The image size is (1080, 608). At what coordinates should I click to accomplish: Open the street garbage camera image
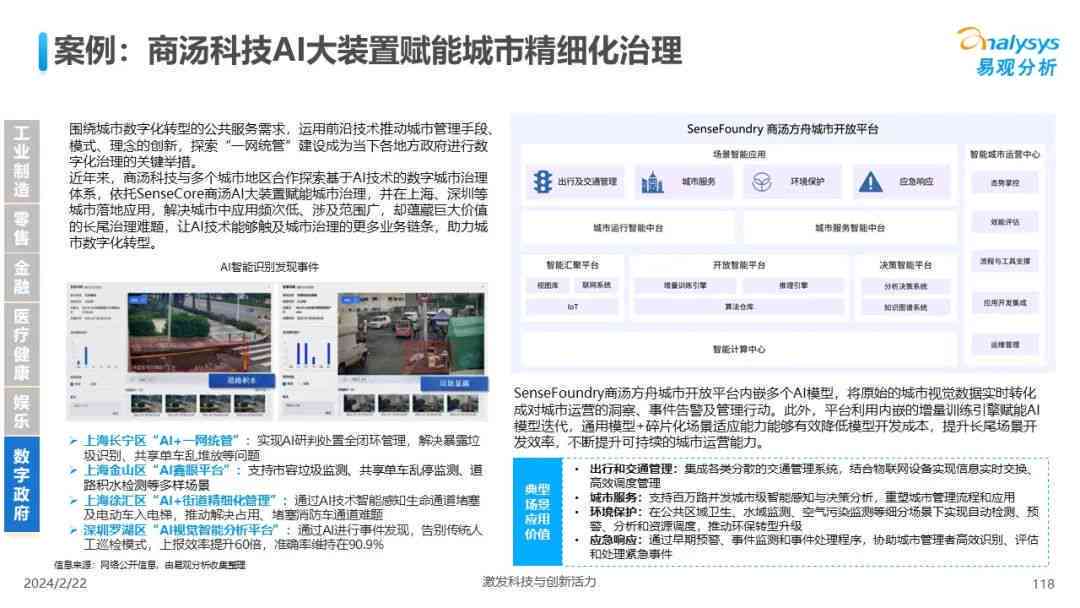[x=411, y=334]
